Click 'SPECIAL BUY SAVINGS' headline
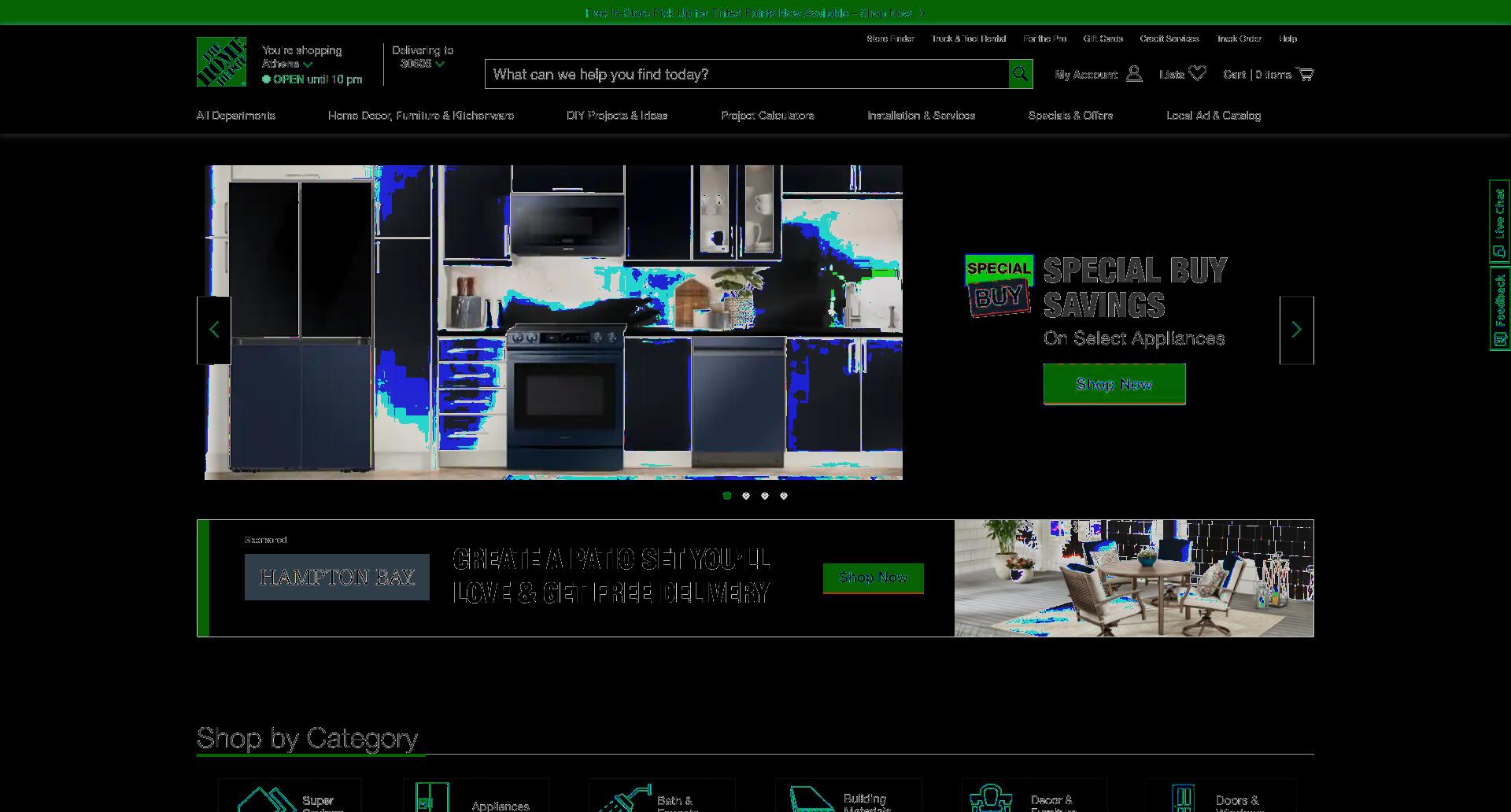This screenshot has width=1511, height=812. (x=1135, y=287)
